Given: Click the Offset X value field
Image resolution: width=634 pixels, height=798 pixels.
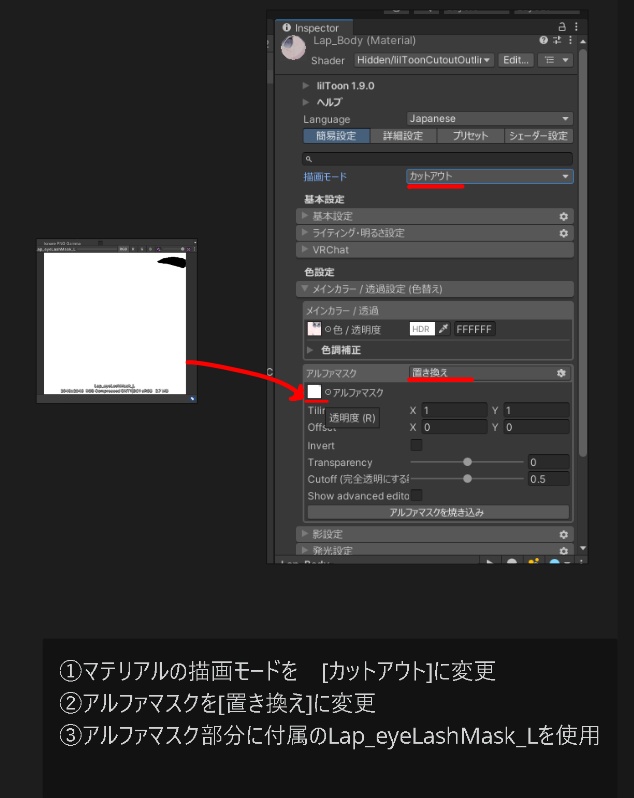Looking at the screenshot, I should click(x=454, y=427).
